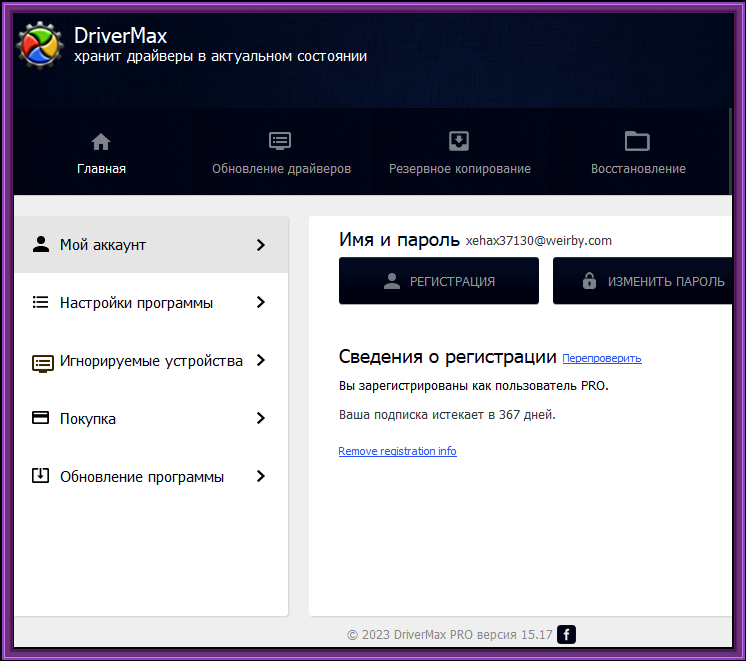
Task: Click the monitor icon beside Игнорируемые устройства
Action: [43, 364]
